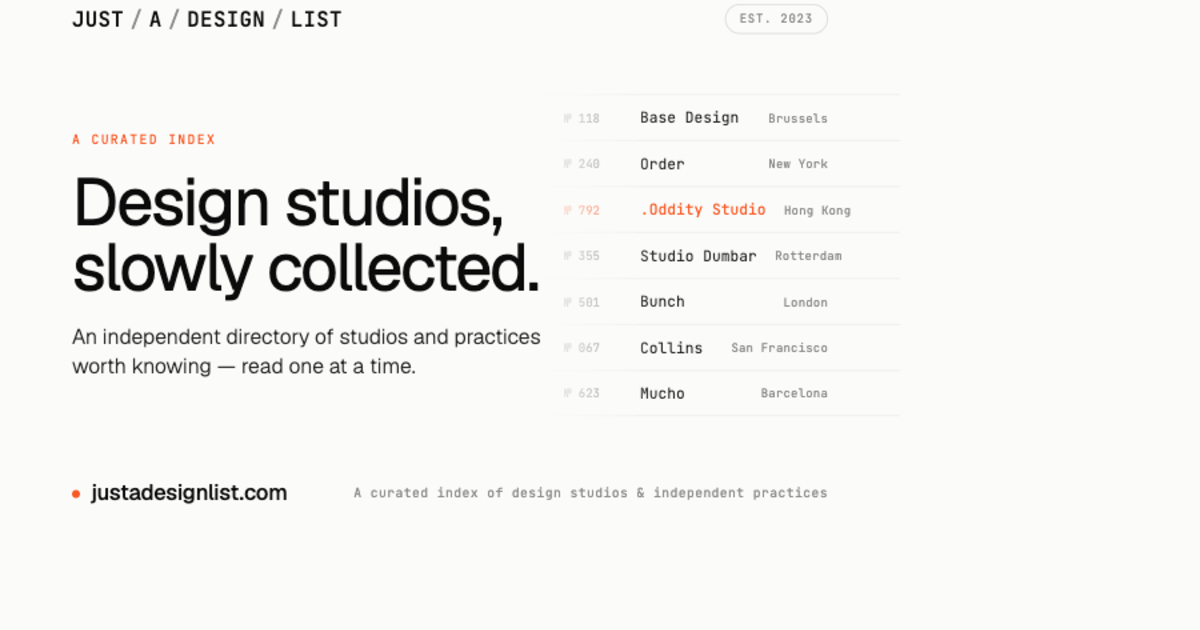Click the number 623 index label
Image resolution: width=1200 pixels, height=630 pixels.
(581, 394)
